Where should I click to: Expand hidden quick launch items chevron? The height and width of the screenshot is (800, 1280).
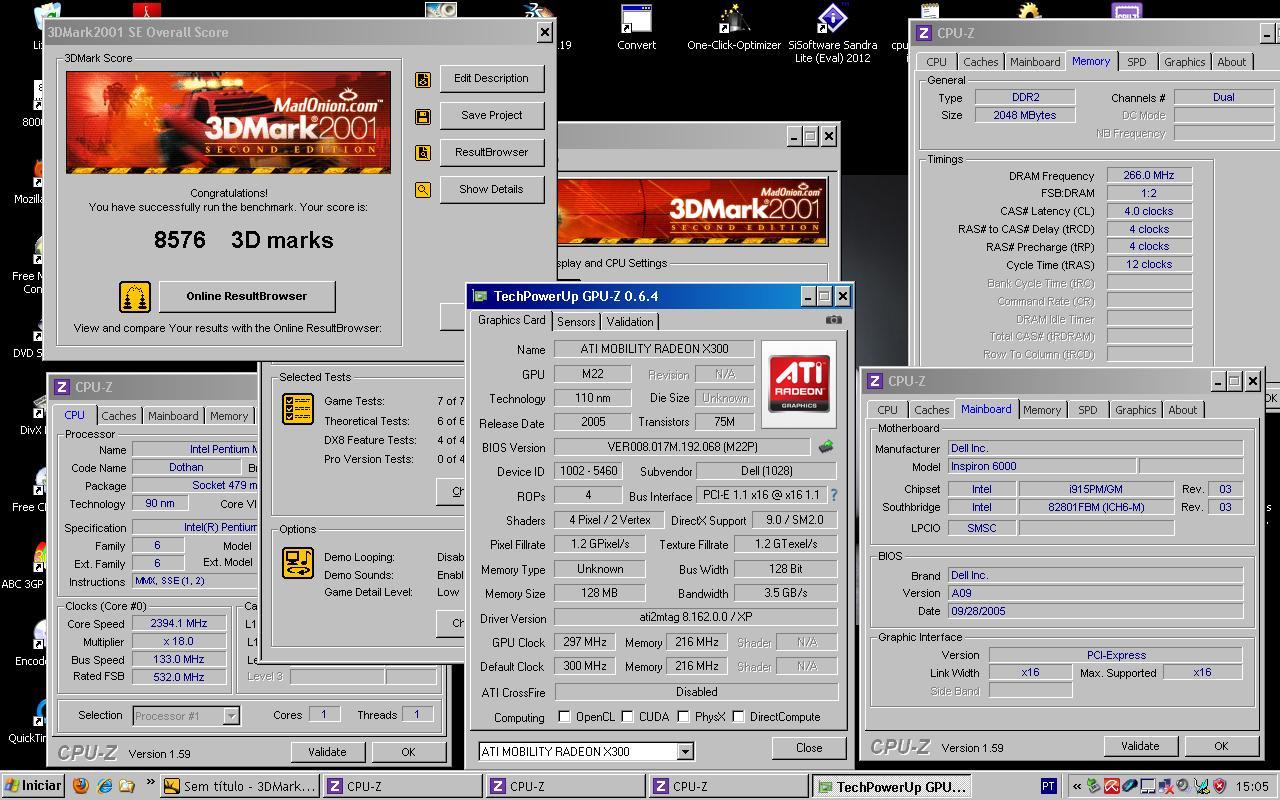click(151, 782)
